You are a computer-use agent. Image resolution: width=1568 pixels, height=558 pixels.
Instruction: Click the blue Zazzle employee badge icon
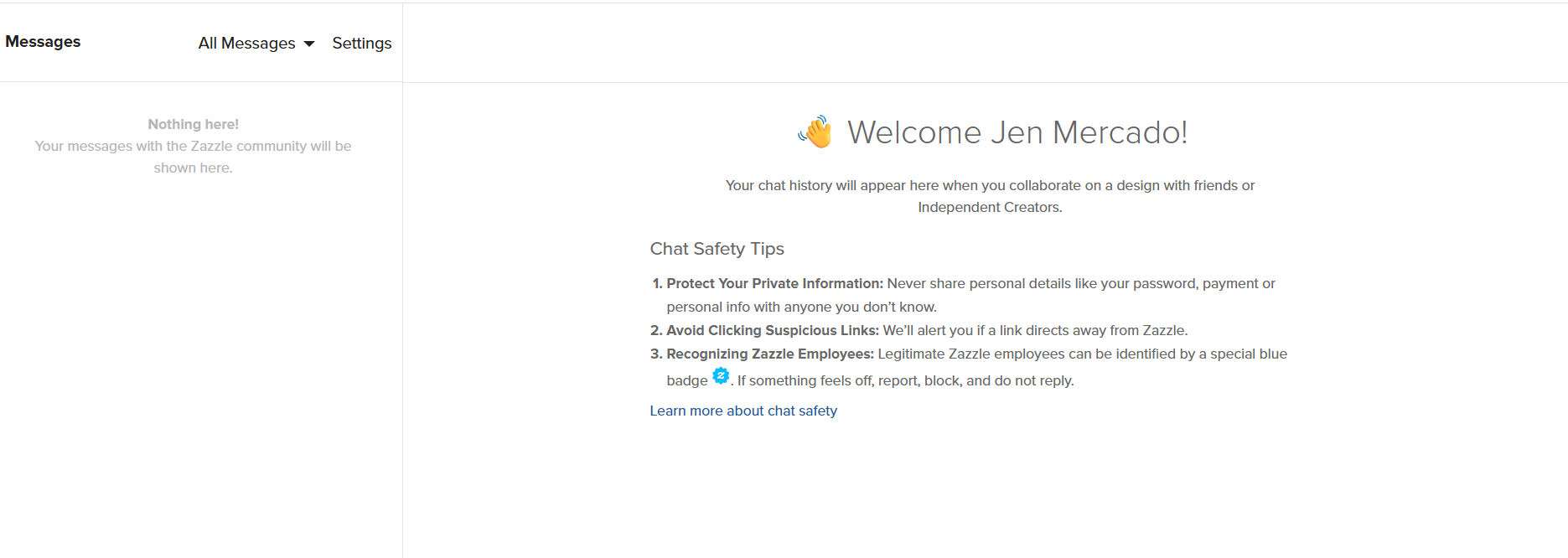click(721, 375)
